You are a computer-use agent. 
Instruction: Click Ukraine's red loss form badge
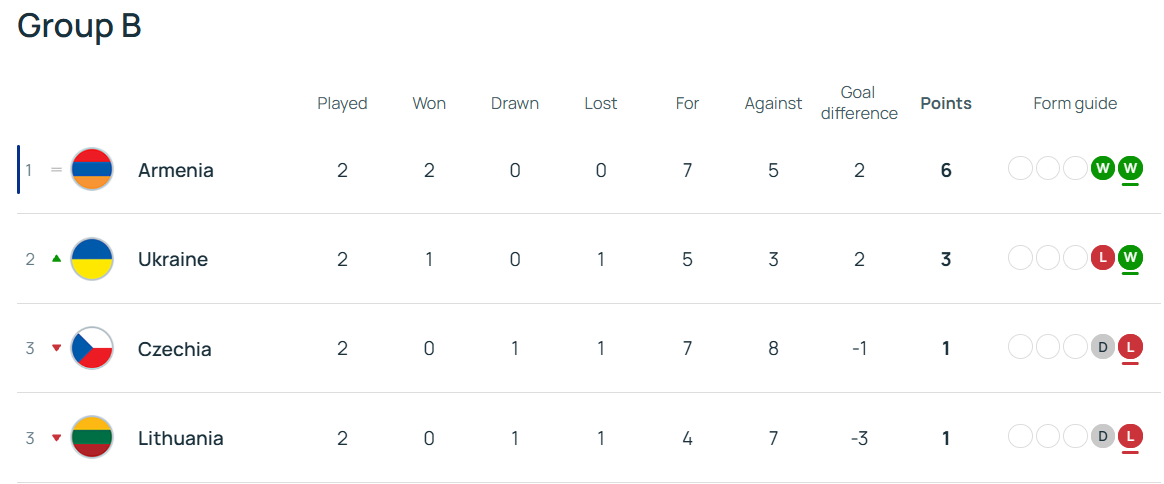pyautogui.click(x=1103, y=258)
